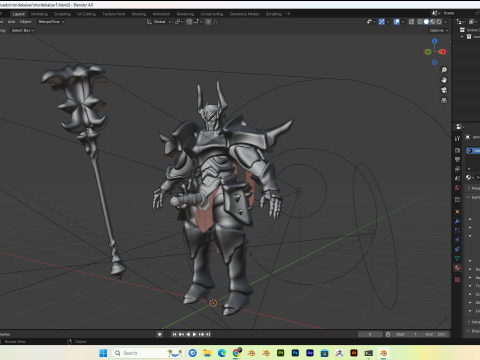480x360 pixels.
Task: Open the Object menu in viewport header
Action: coord(25,22)
